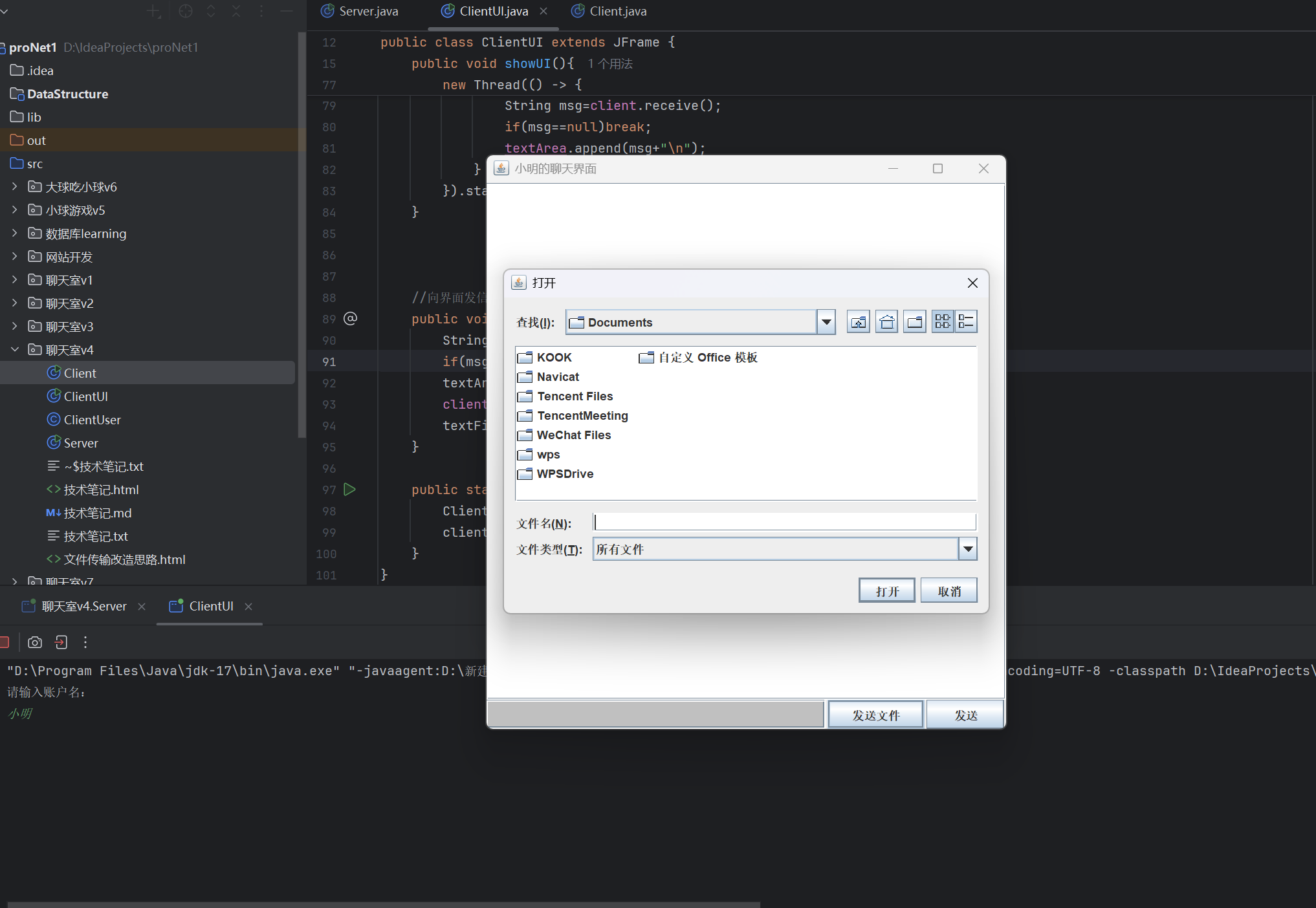Stop the running ClientUI process
Image resolution: width=1316 pixels, height=908 pixels.
(3, 642)
